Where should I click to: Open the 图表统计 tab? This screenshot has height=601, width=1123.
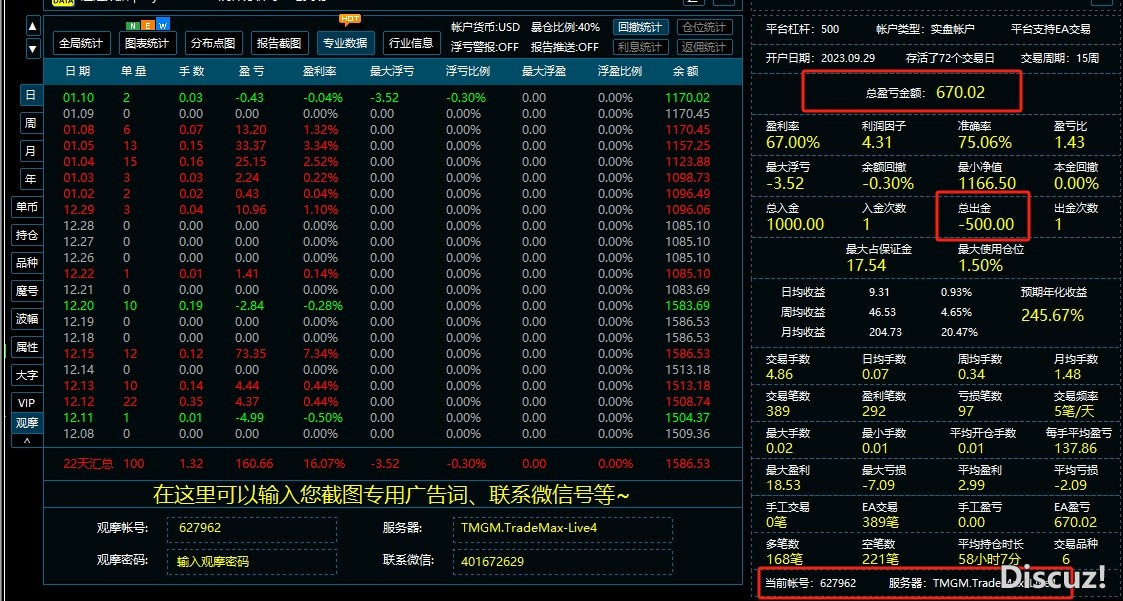point(147,43)
